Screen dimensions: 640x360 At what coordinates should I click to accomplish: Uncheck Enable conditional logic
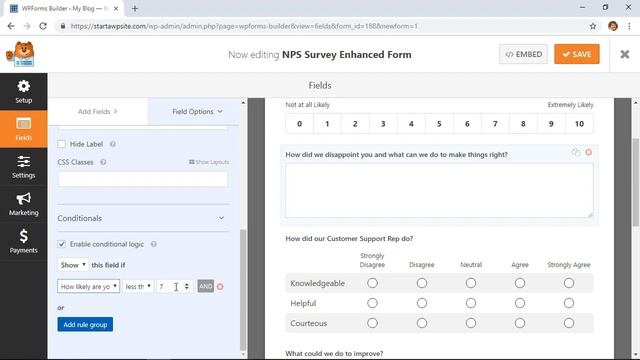[62, 244]
